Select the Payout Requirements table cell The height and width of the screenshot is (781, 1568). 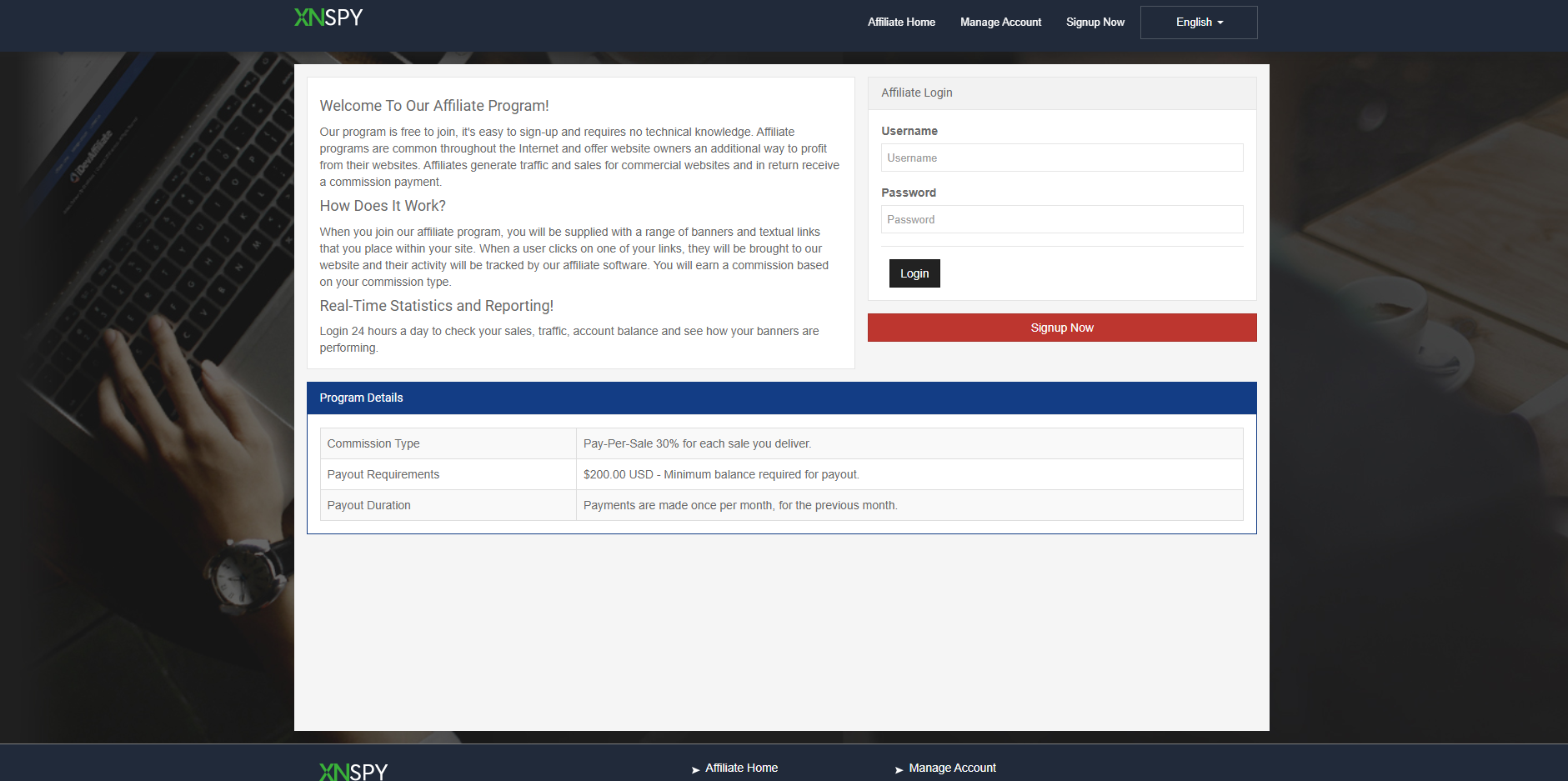(448, 474)
